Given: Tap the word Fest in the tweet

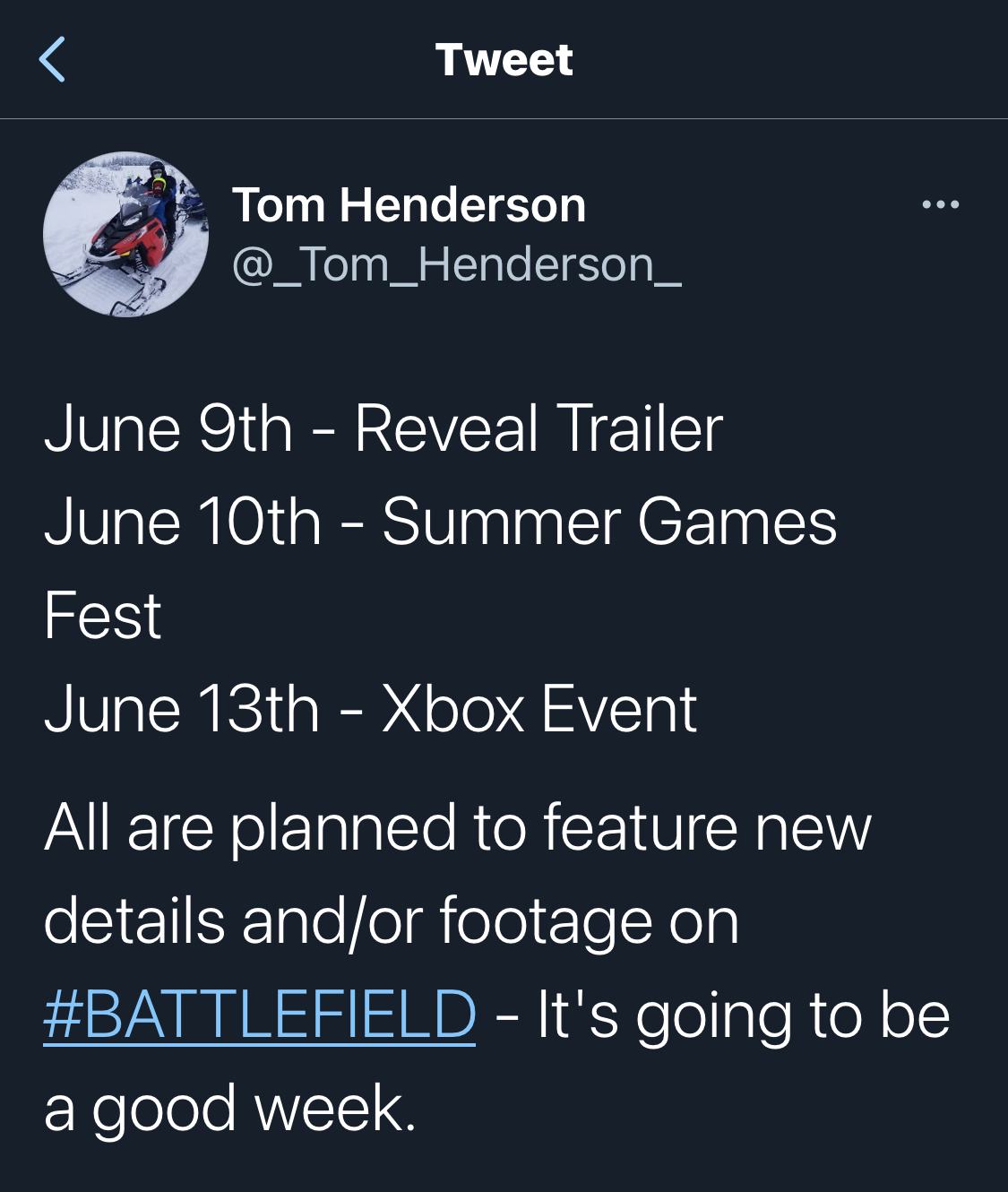Looking at the screenshot, I should click(x=102, y=616).
